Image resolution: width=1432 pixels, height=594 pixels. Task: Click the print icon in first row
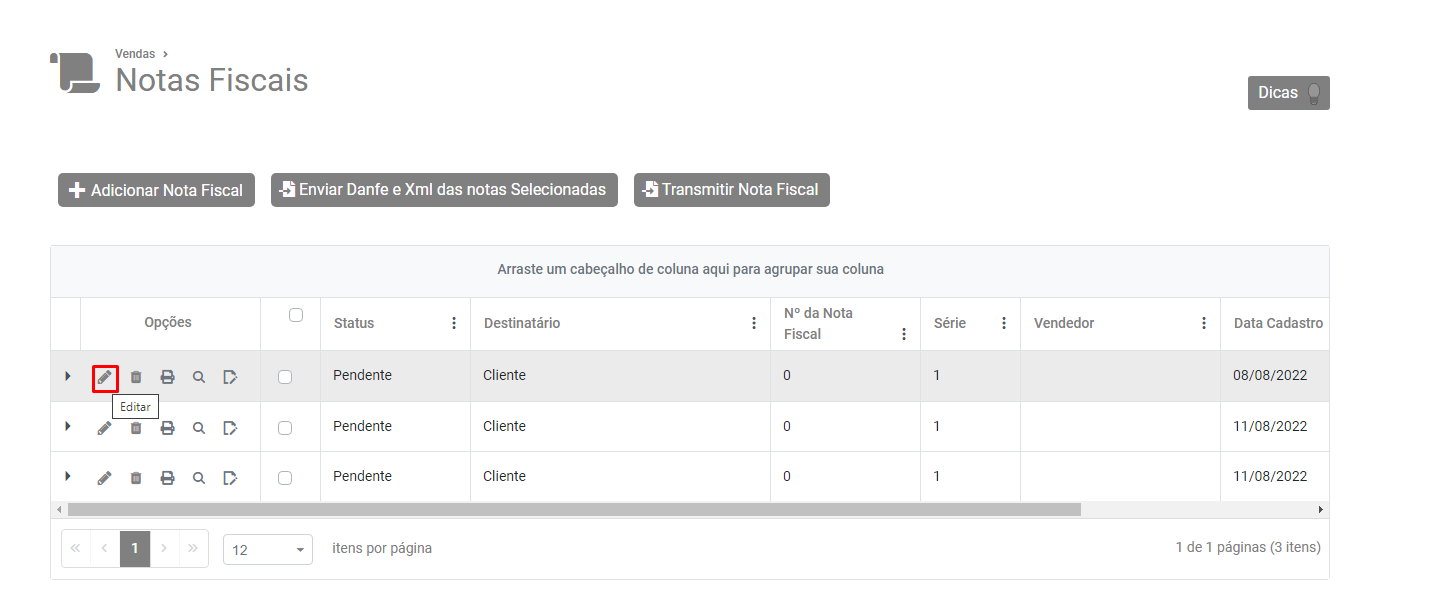point(168,377)
